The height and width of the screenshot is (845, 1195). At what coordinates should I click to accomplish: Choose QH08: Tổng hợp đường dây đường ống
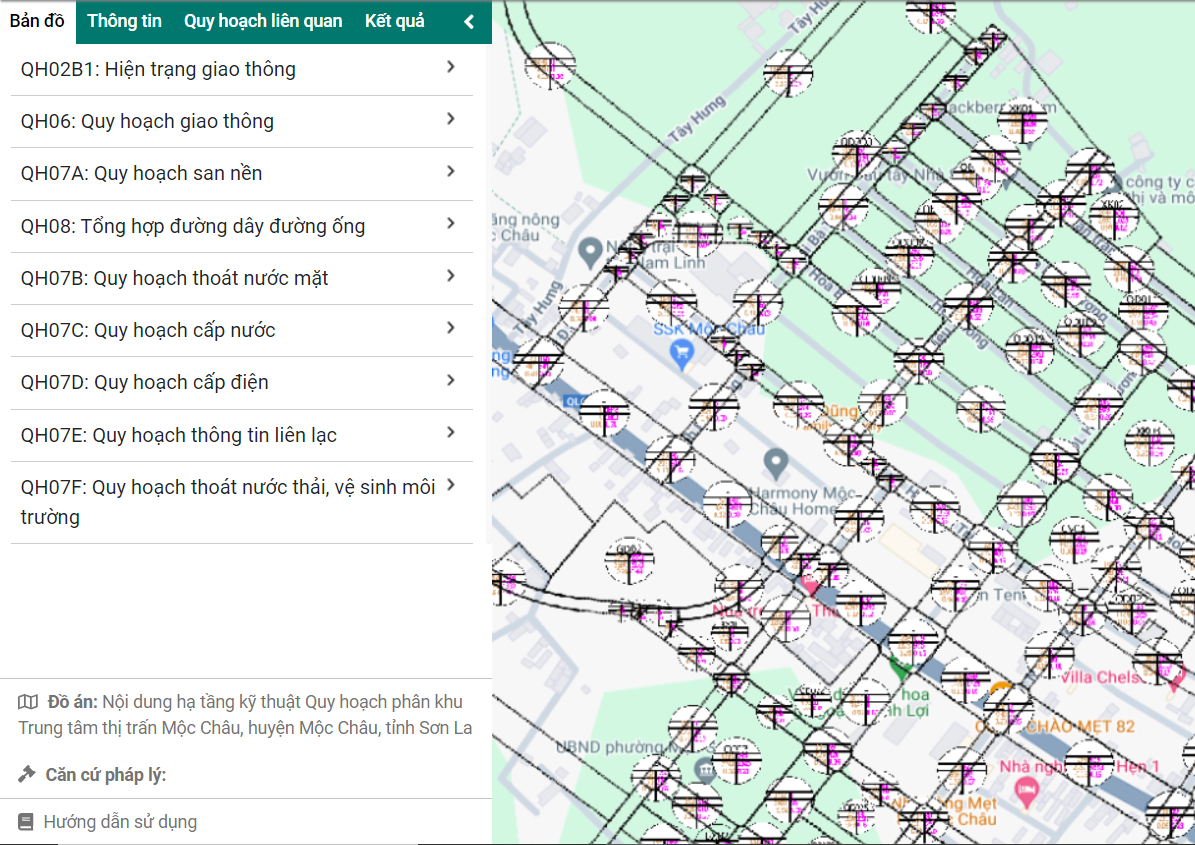point(193,226)
